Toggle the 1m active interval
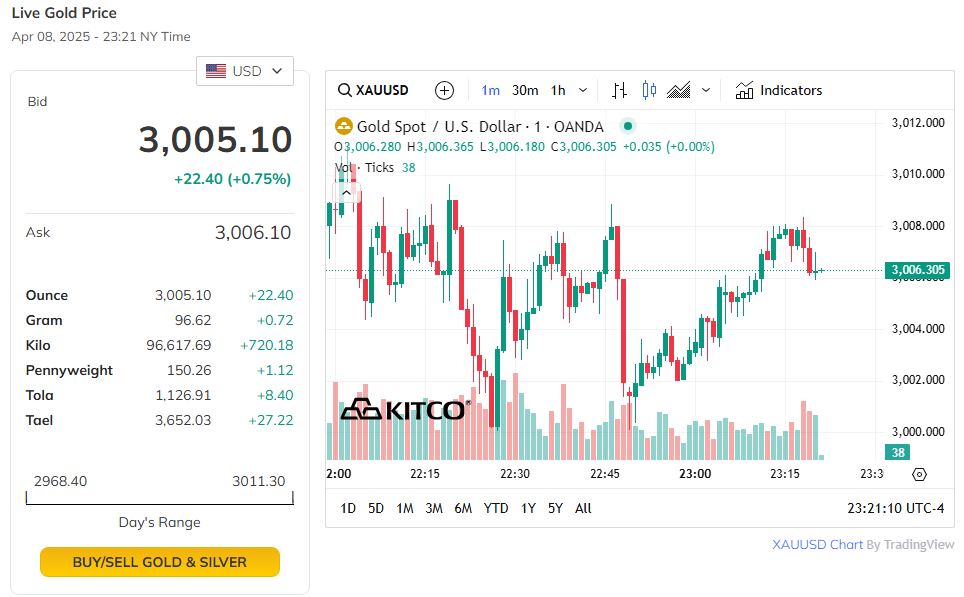 [490, 90]
